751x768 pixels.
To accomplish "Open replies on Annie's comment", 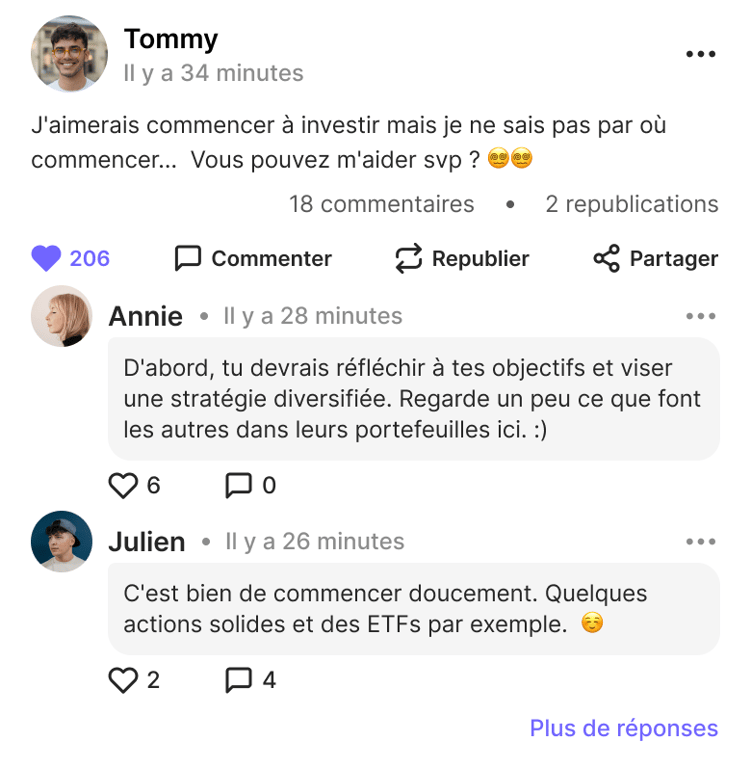I will pos(239,486).
